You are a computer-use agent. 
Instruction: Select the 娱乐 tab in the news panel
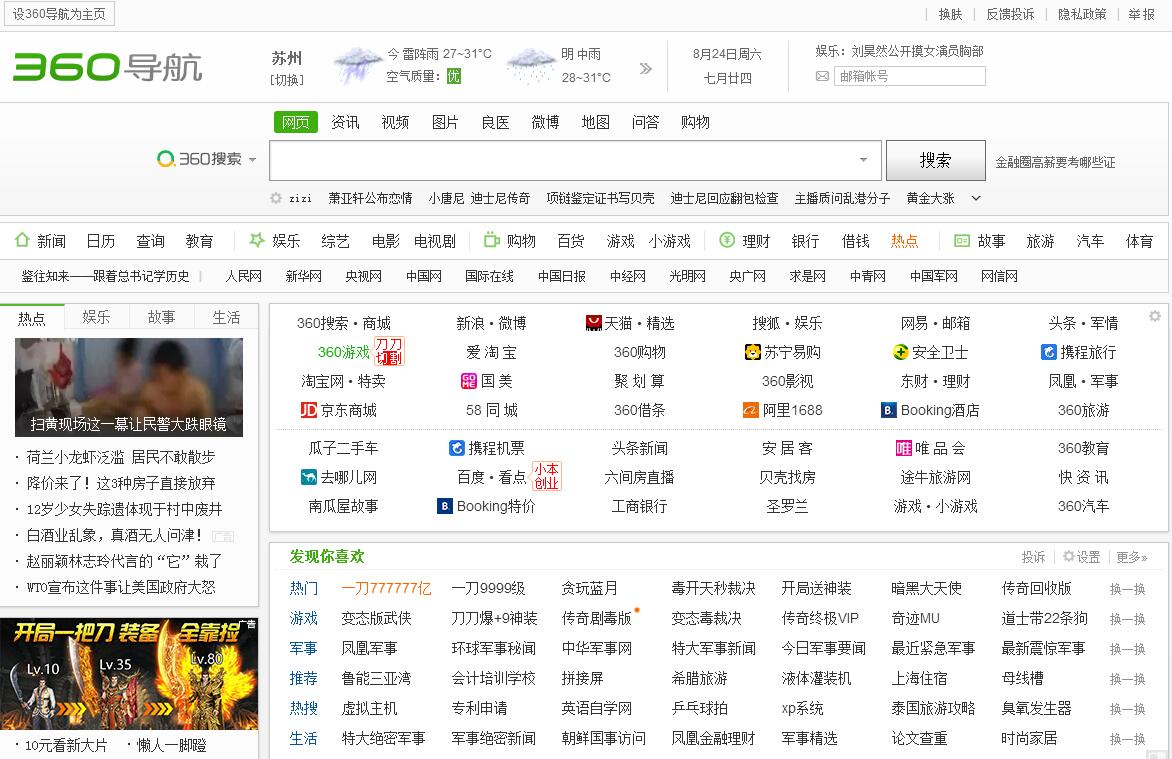pos(96,317)
